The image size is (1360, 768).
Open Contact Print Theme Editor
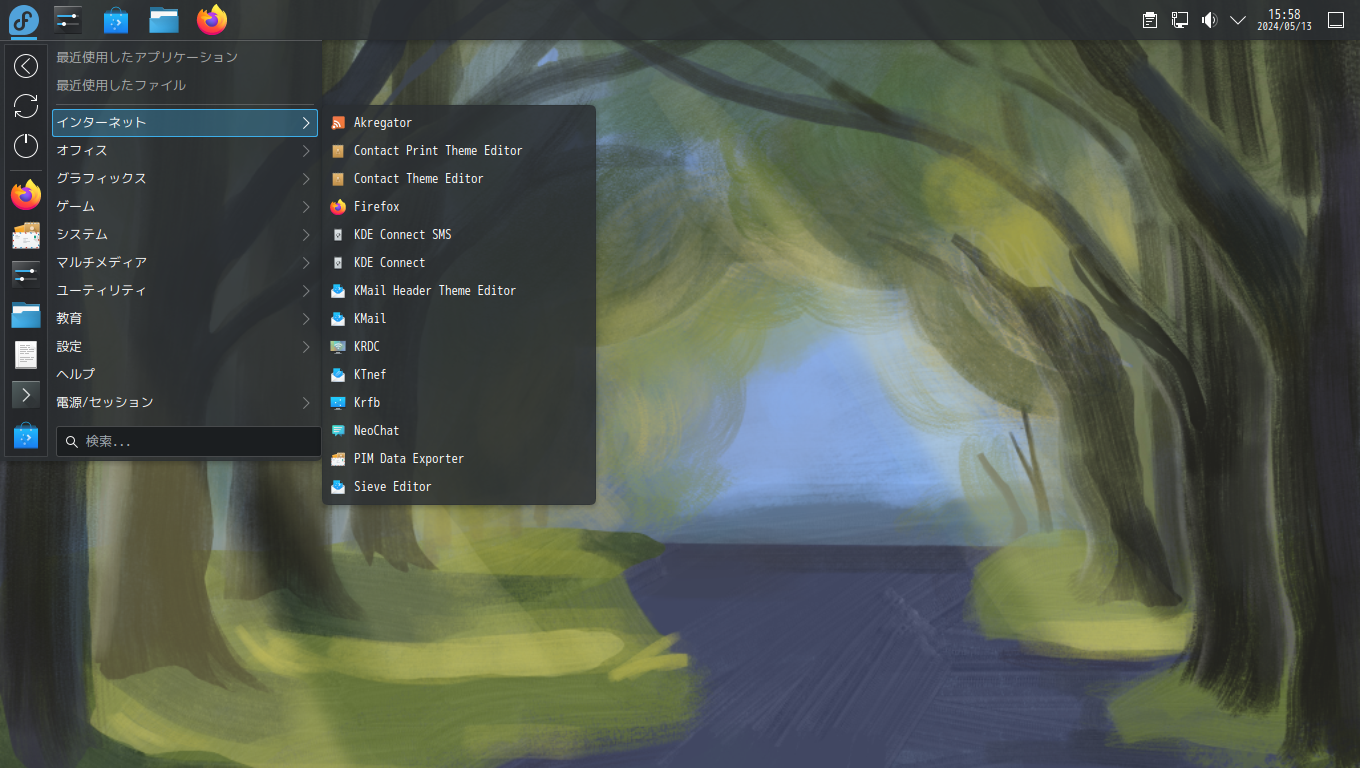(458, 151)
